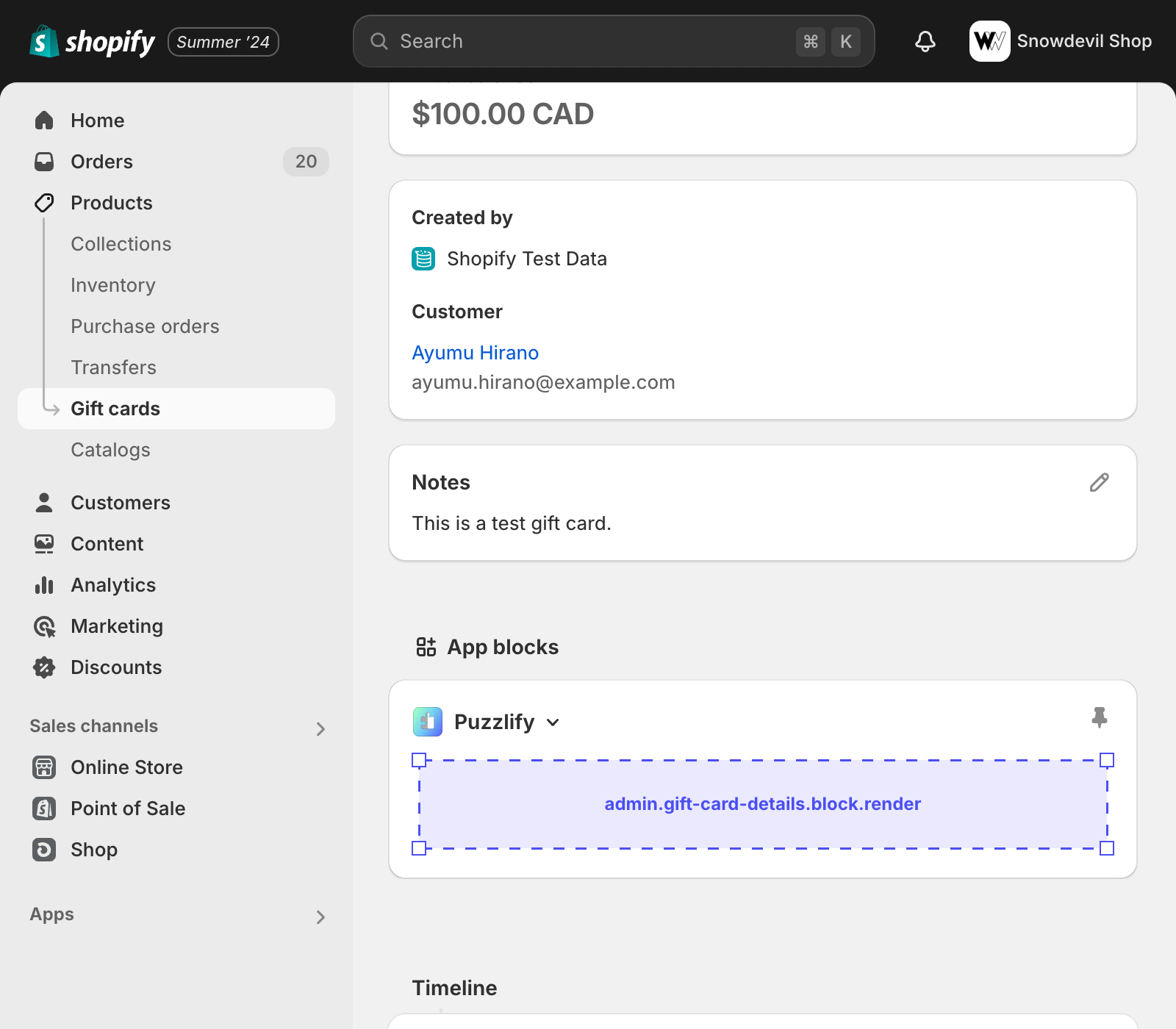
Task: Click the Shopify logo
Action: [x=92, y=42]
